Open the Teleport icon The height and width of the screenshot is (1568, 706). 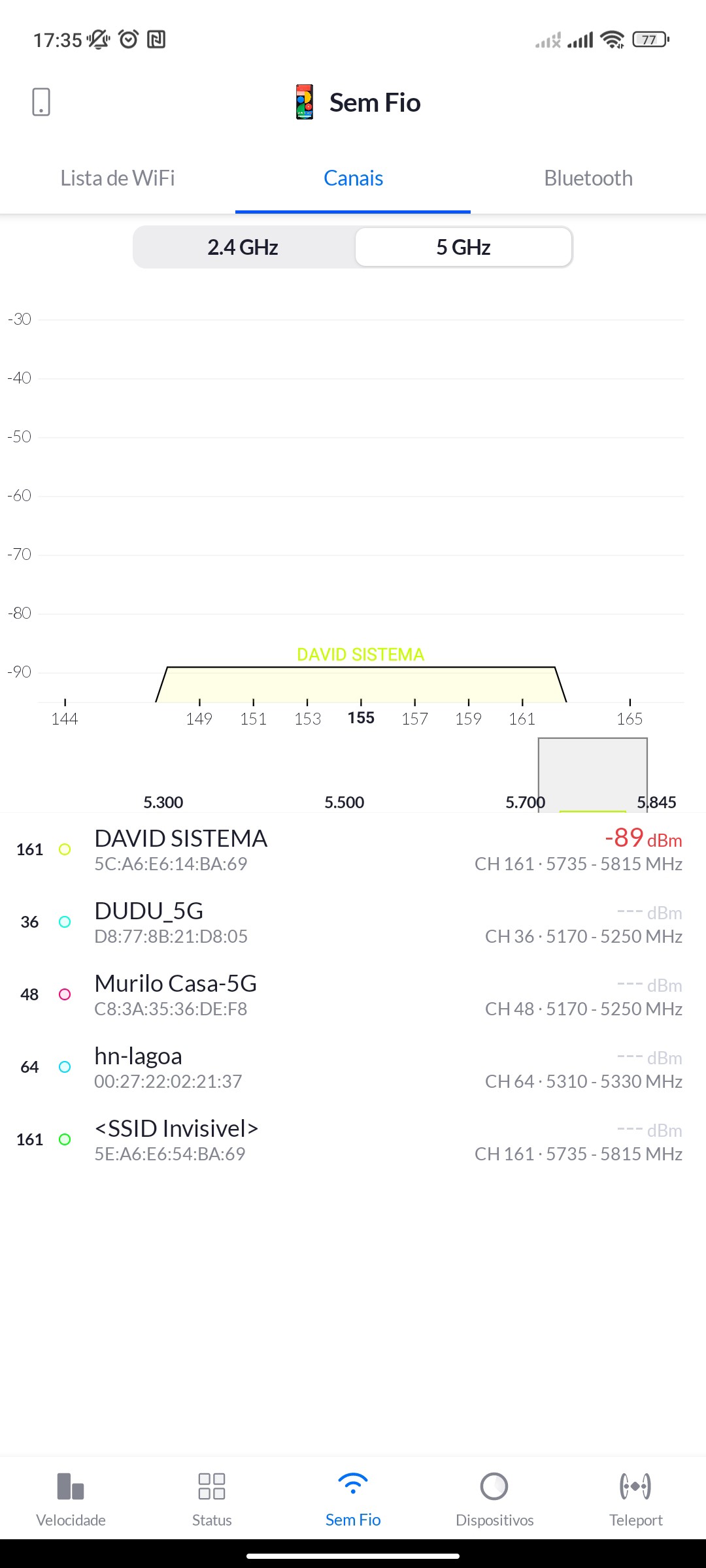tap(635, 1486)
